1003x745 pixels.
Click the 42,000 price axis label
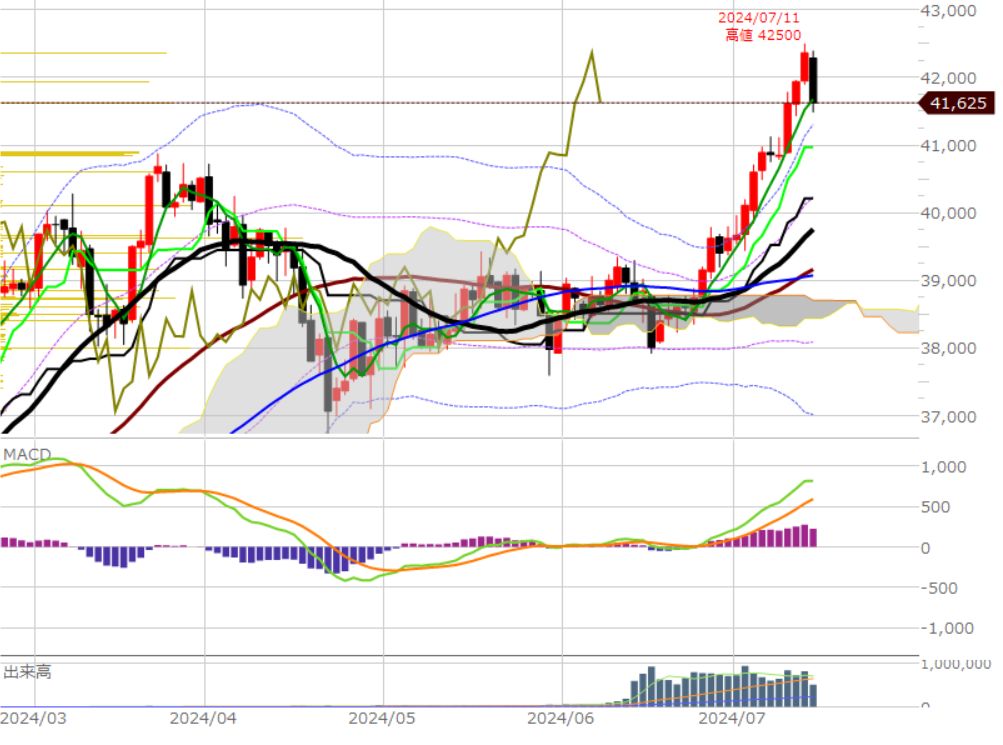click(x=948, y=78)
